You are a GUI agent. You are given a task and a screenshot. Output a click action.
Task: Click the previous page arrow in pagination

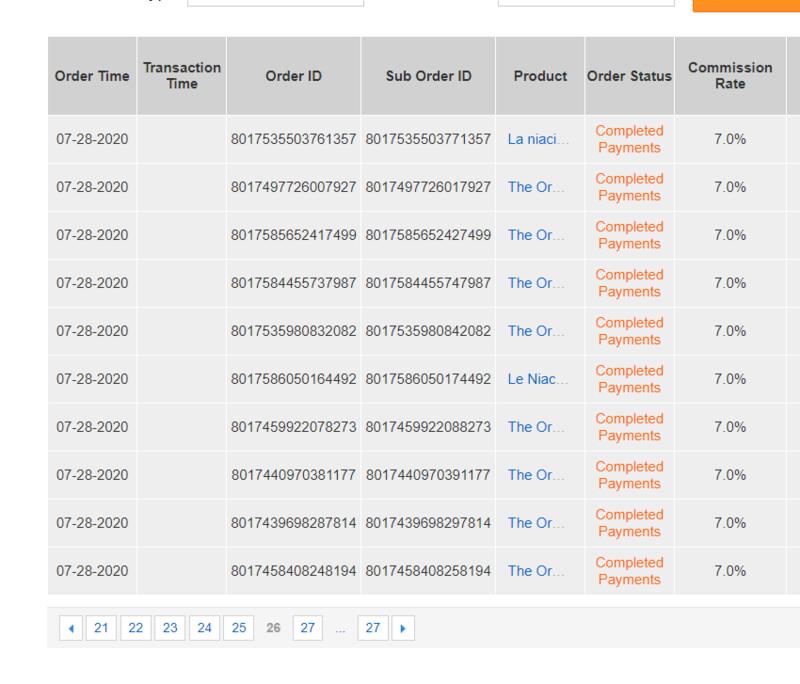click(71, 628)
